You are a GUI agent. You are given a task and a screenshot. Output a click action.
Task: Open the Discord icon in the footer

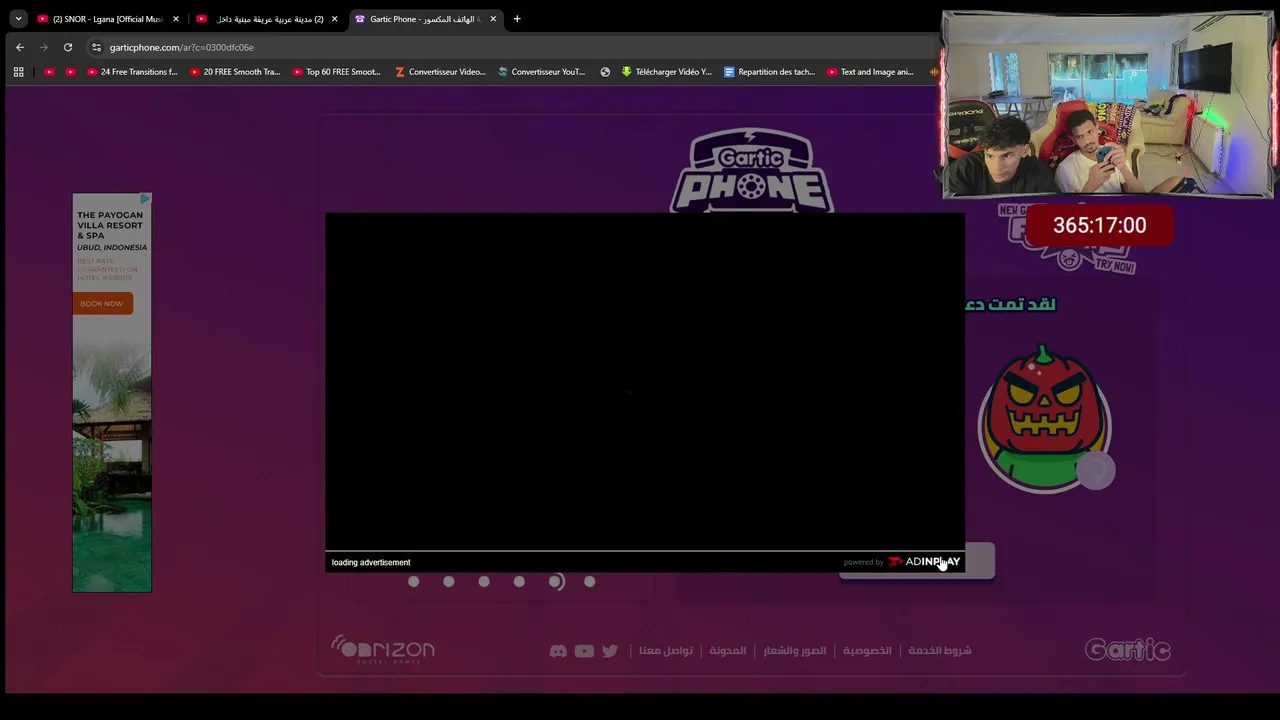coord(558,651)
